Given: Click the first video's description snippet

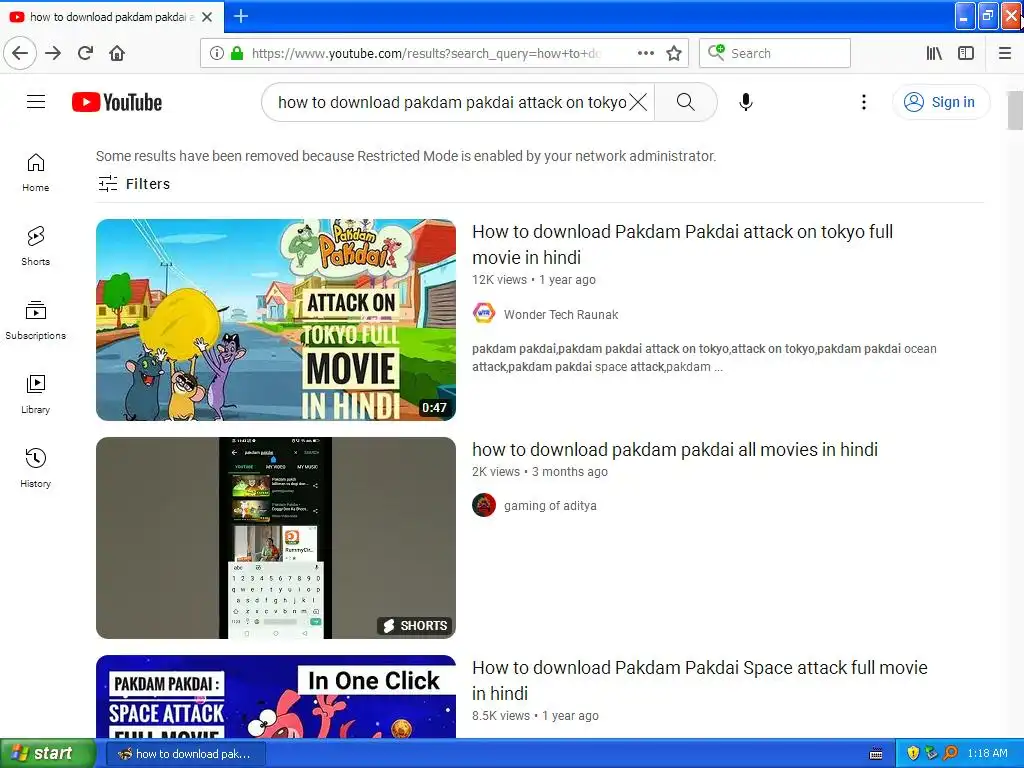Looking at the screenshot, I should pos(704,358).
